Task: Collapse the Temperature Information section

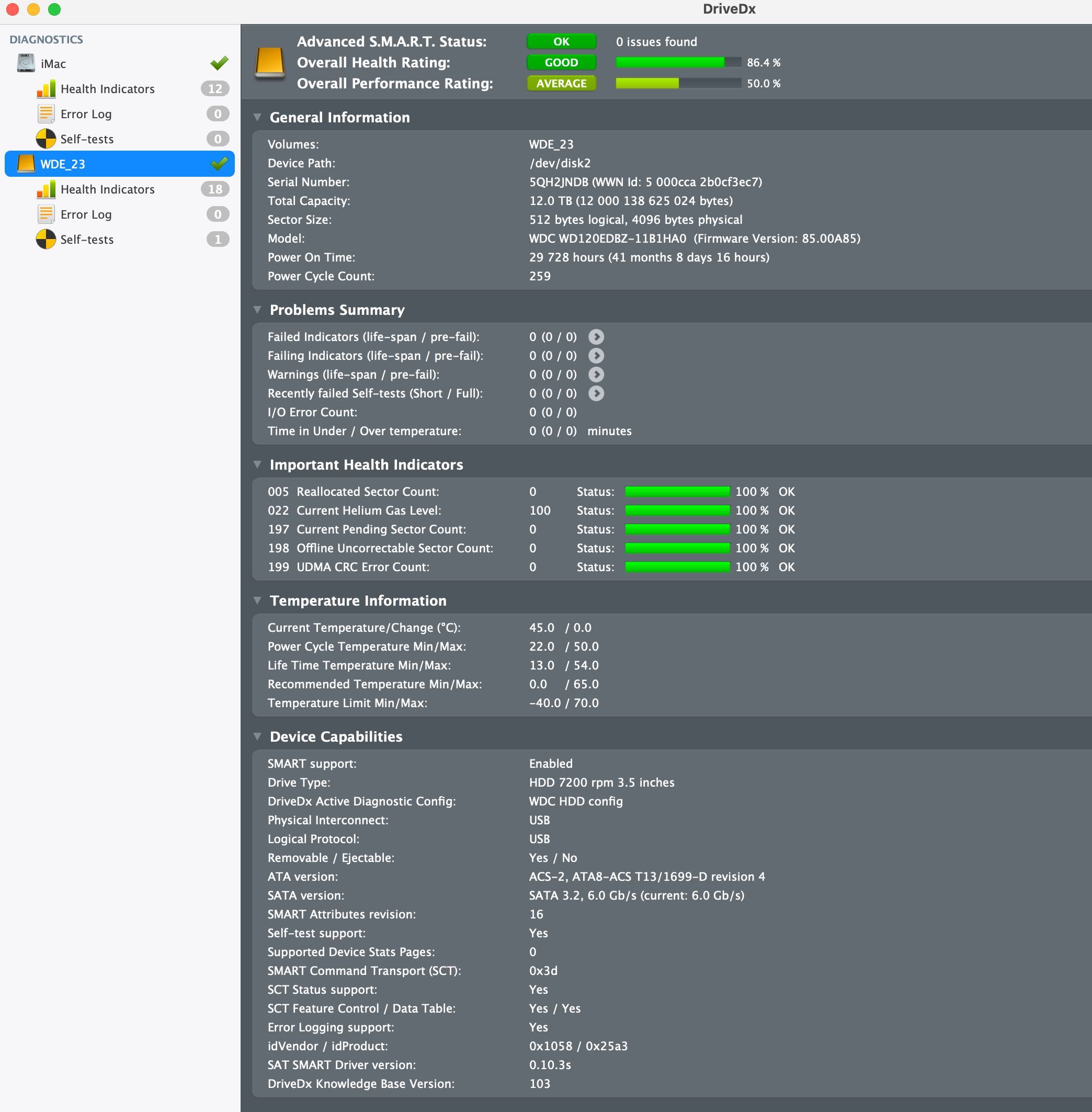Action: [x=257, y=600]
